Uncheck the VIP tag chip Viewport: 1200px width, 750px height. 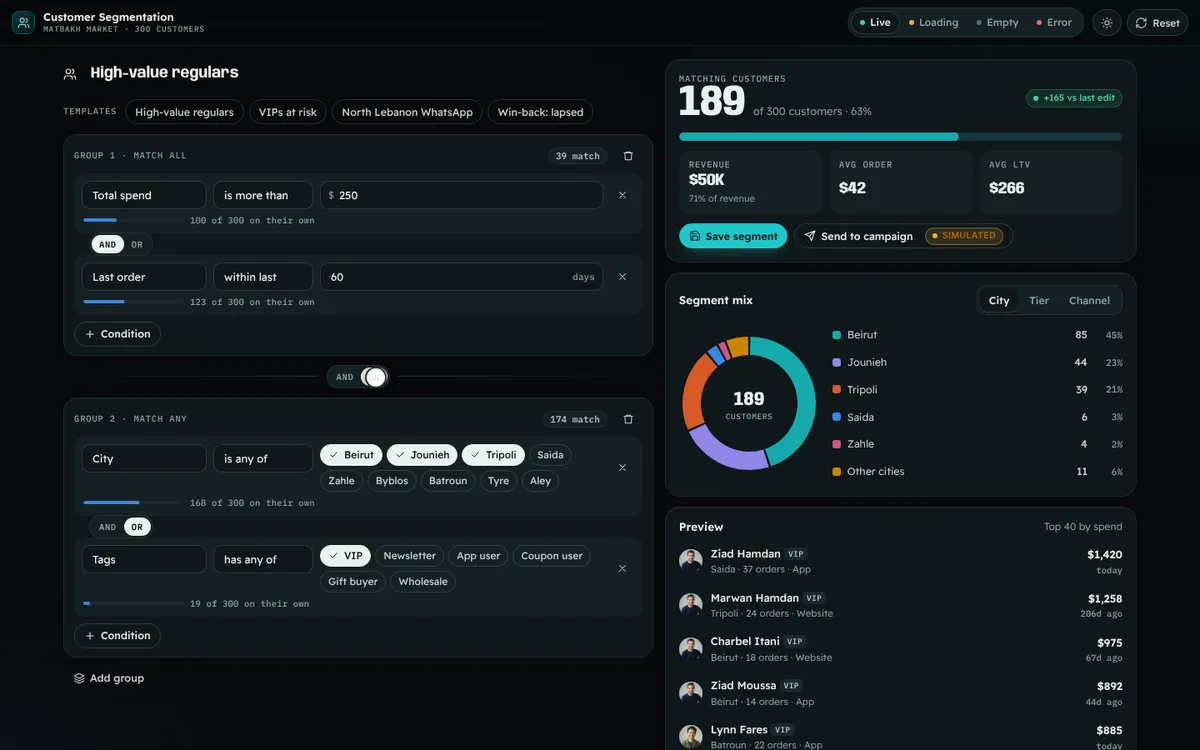[345, 556]
